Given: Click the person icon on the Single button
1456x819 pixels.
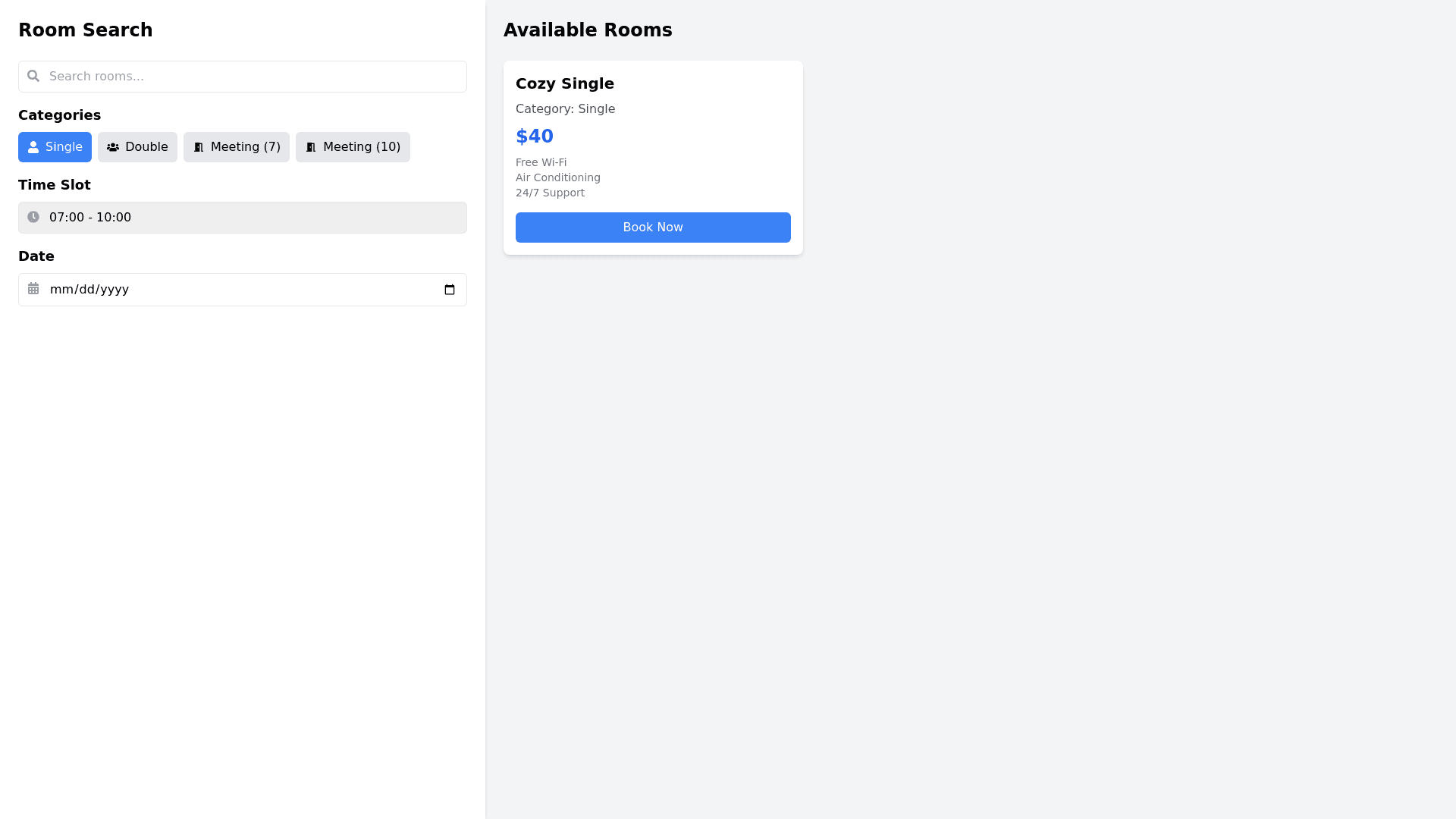Looking at the screenshot, I should point(33,147).
